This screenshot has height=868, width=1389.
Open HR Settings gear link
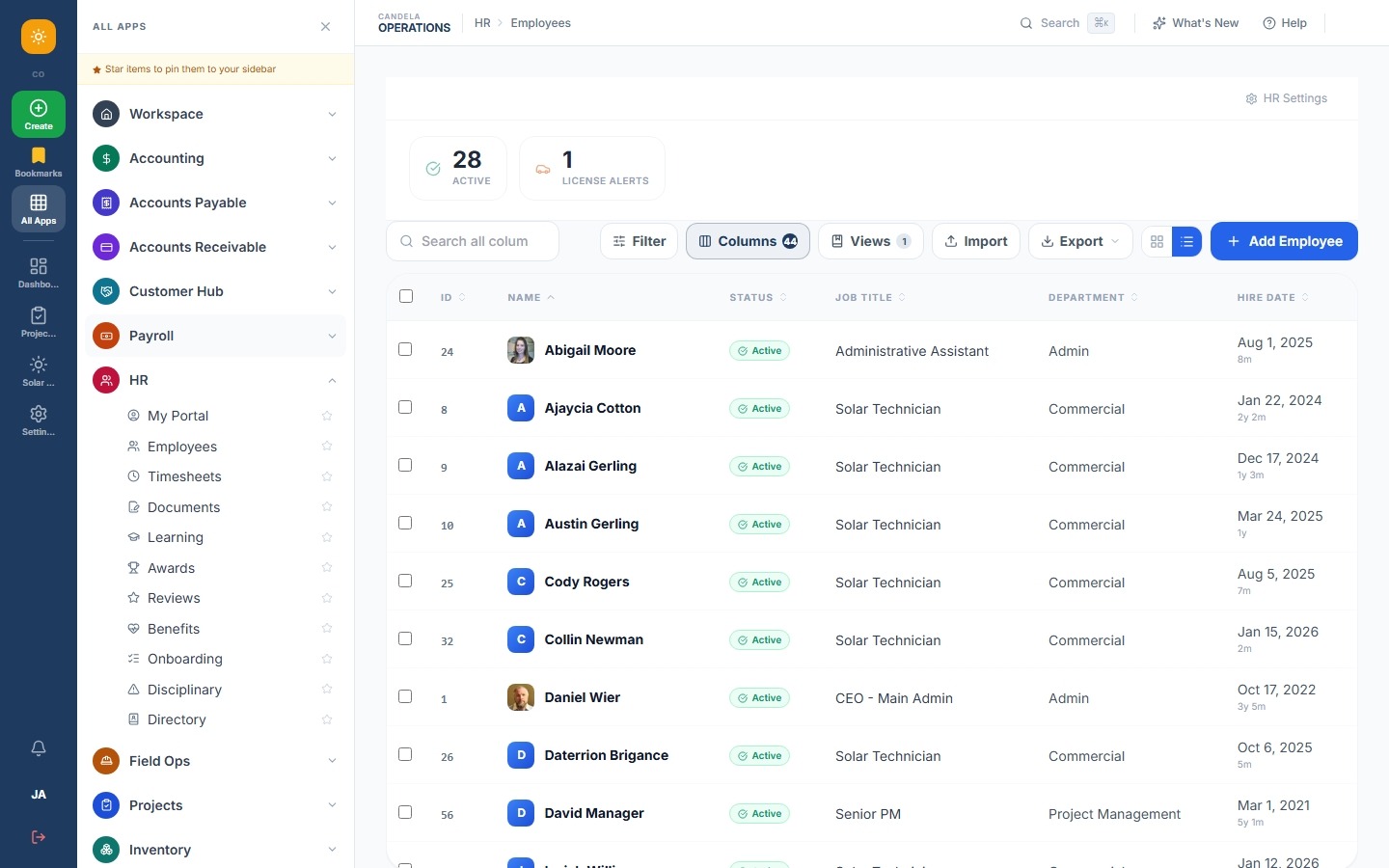(x=1287, y=98)
